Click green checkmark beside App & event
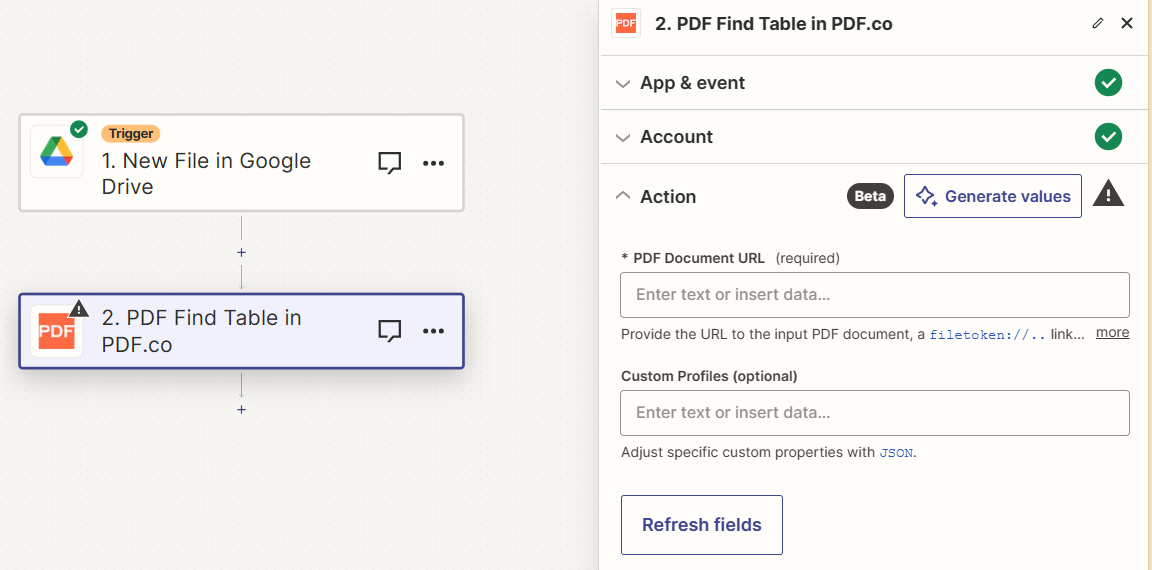The width and height of the screenshot is (1152, 570). 1108,83
